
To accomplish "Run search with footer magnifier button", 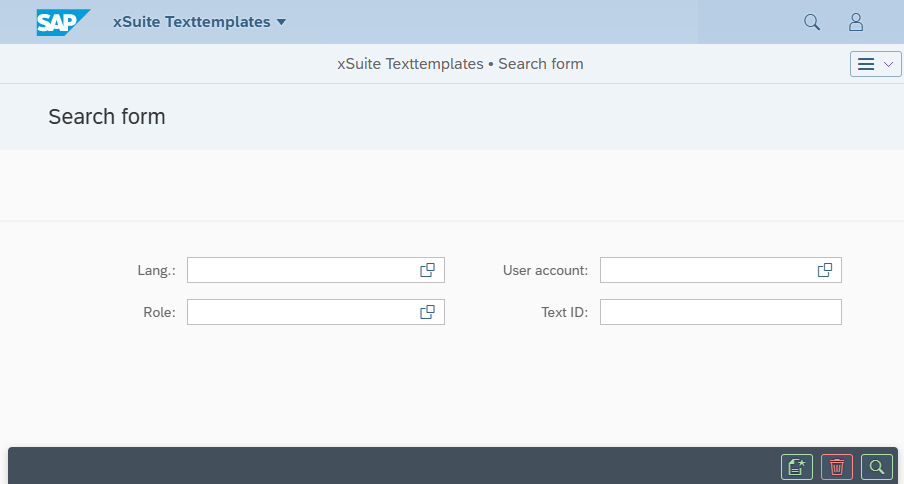I will 877,467.
